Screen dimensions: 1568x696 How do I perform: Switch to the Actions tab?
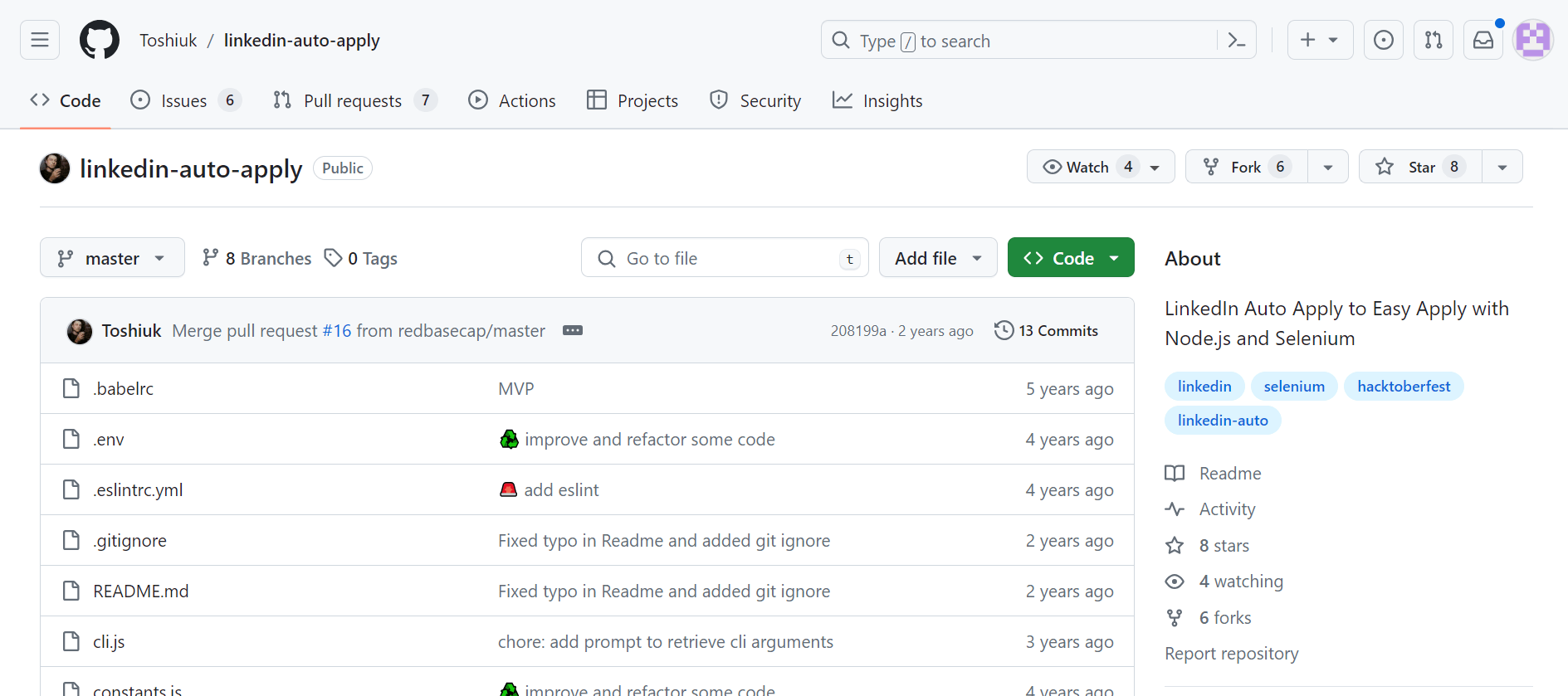coord(512,100)
